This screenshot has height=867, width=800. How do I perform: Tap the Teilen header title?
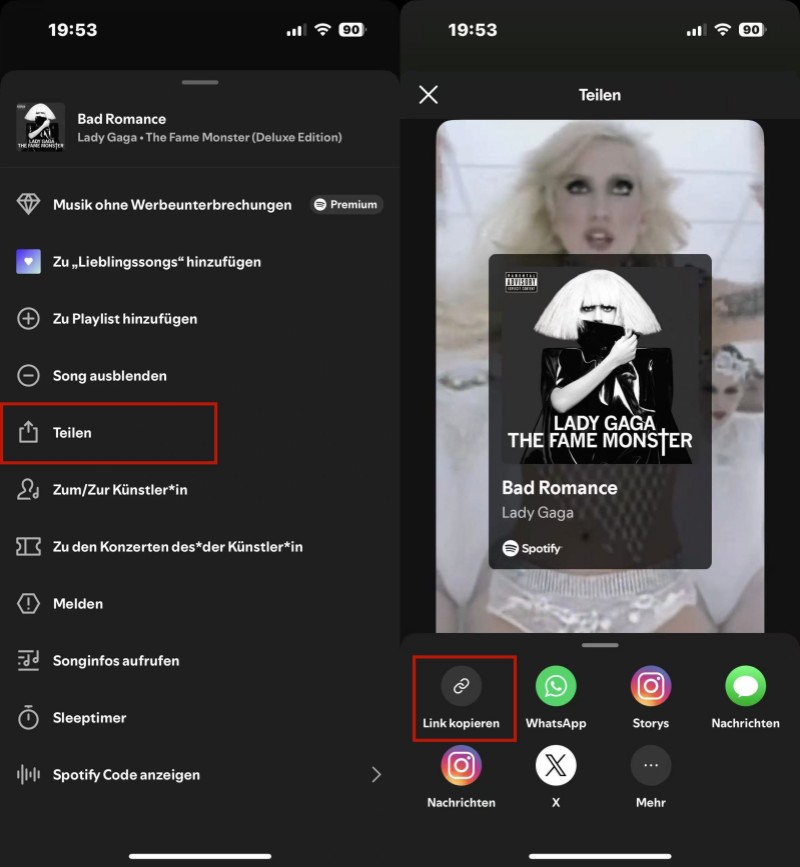(600, 95)
